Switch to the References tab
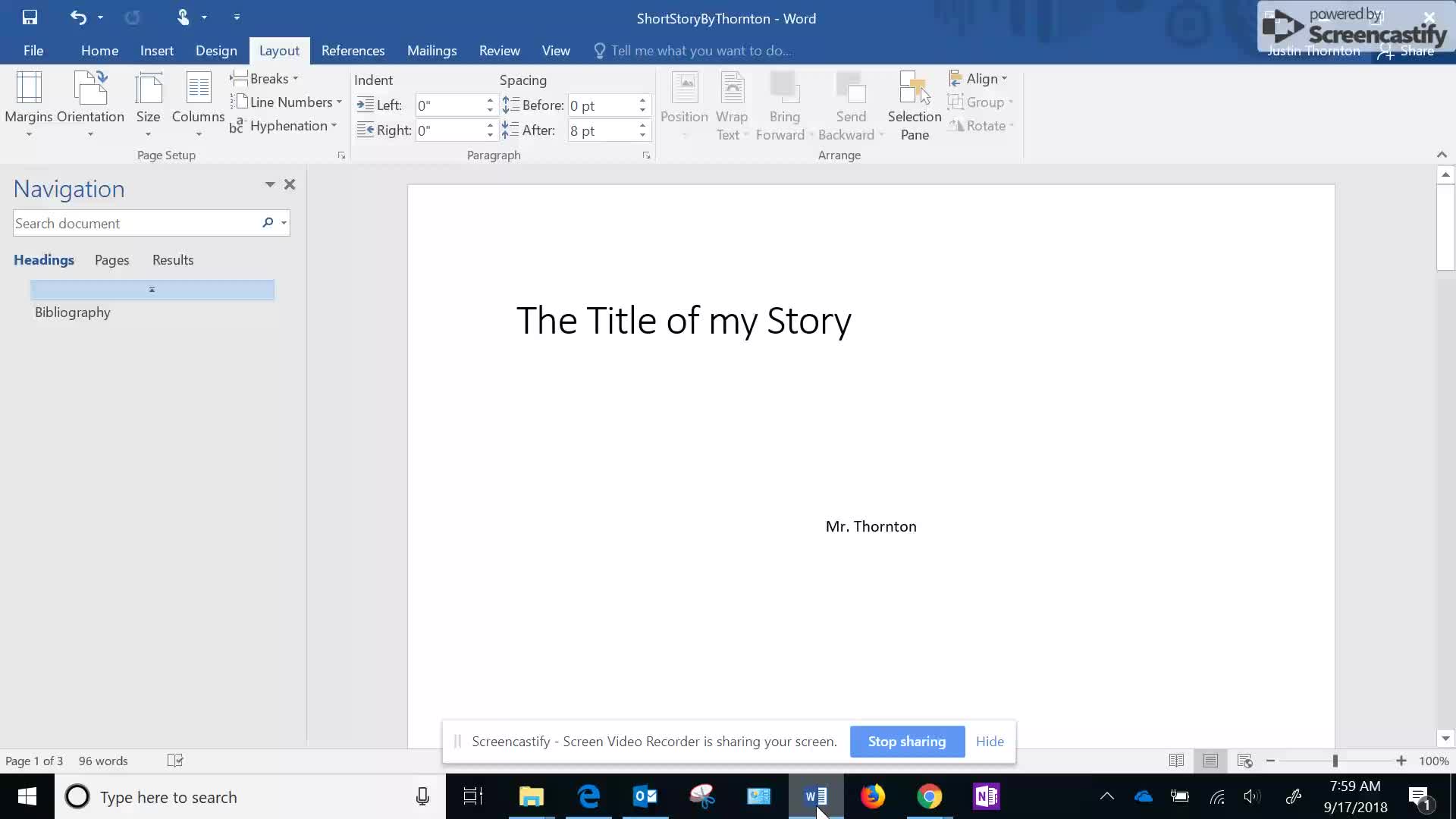The height and width of the screenshot is (819, 1456). pos(353,50)
